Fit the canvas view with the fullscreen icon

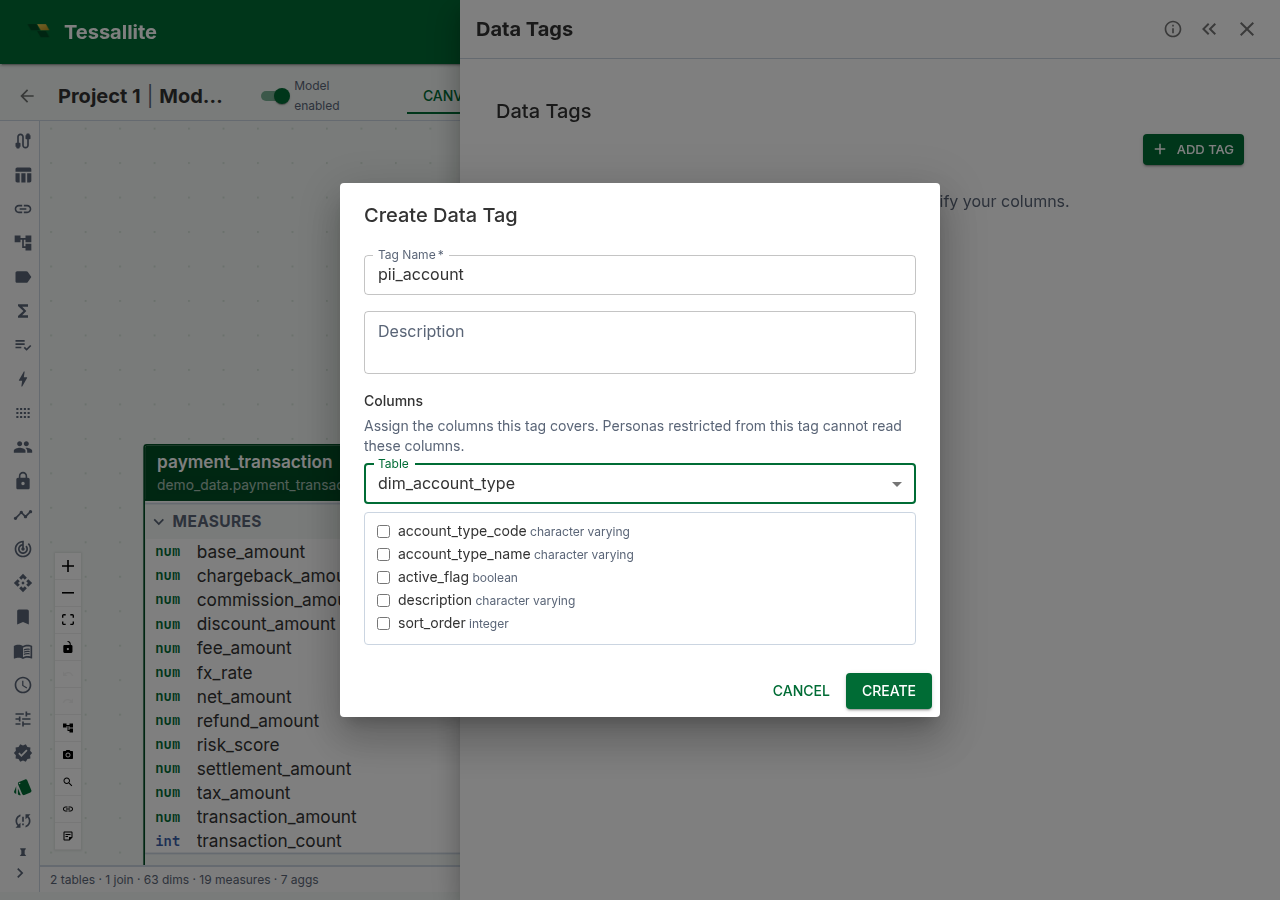tap(68, 620)
